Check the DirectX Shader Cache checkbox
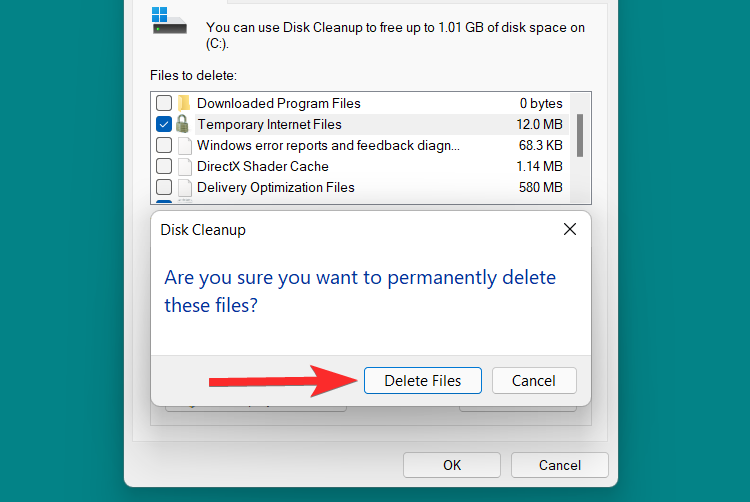 tap(164, 167)
